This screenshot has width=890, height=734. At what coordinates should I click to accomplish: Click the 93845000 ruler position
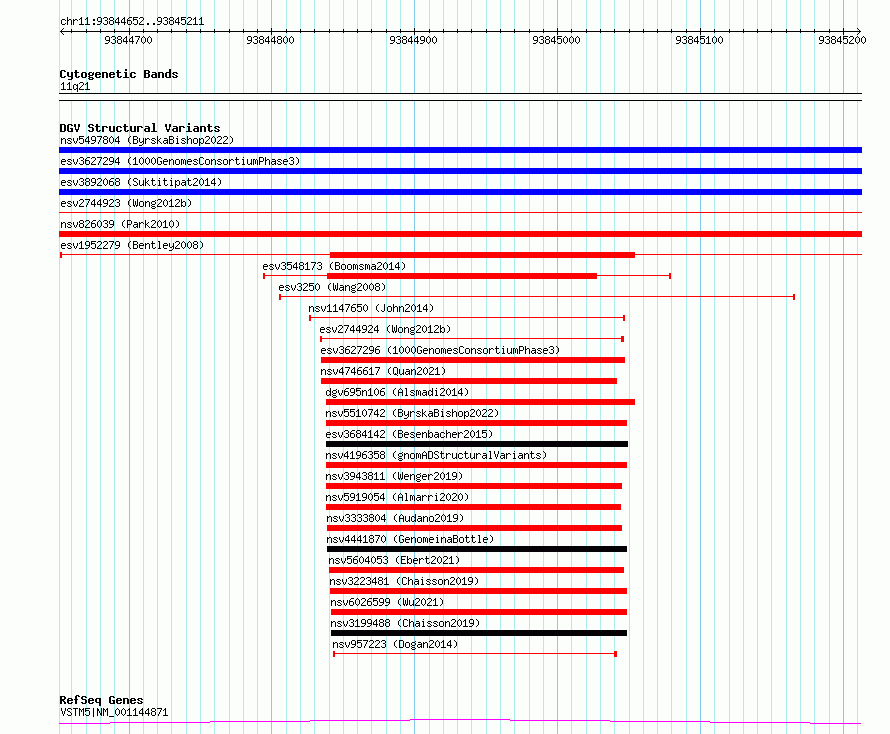[x=556, y=40]
